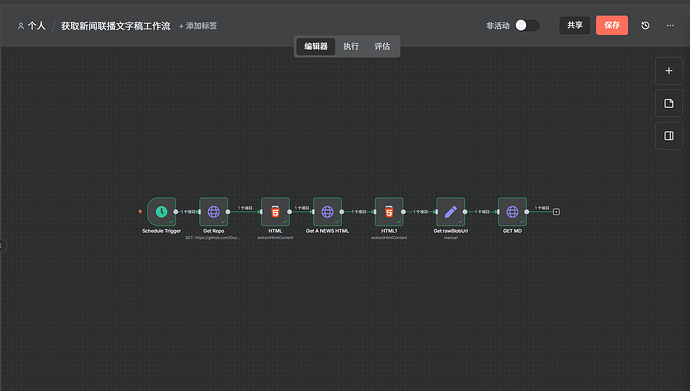The image size is (690, 391).
Task: Click the Get Repo output connector dot
Action: click(228, 212)
